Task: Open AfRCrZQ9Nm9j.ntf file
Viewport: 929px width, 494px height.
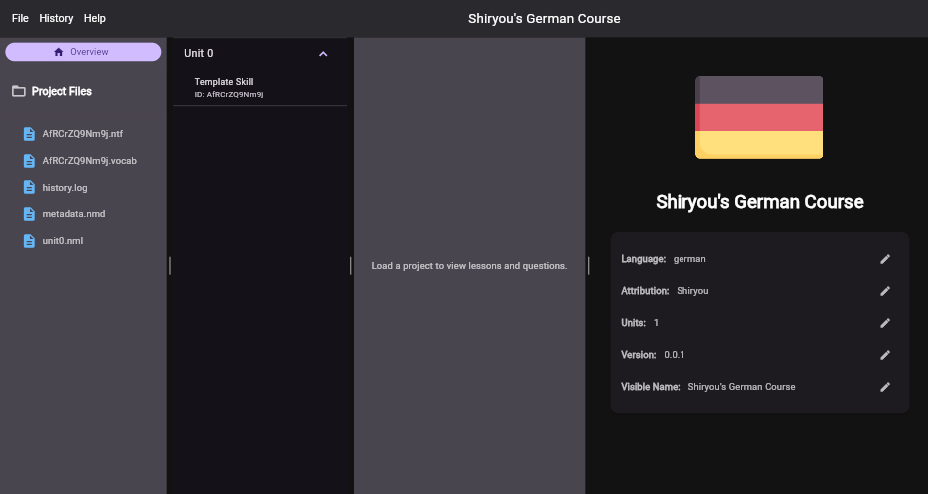Action: pos(82,134)
